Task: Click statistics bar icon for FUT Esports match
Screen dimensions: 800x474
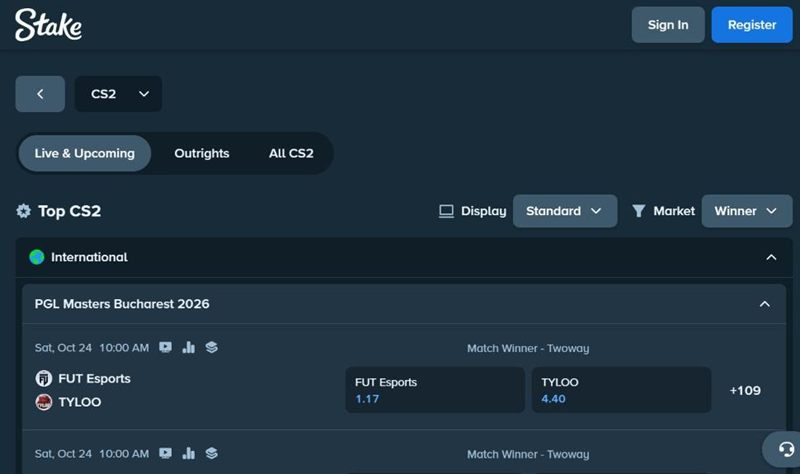Action: click(x=188, y=347)
